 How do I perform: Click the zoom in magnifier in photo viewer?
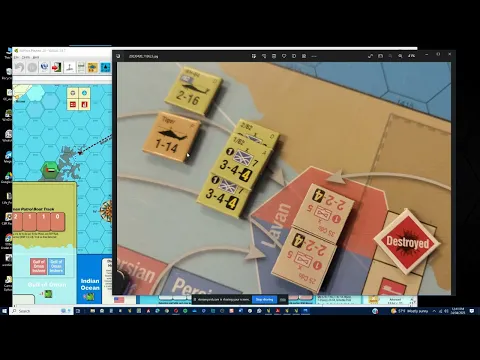[x=400, y=56]
